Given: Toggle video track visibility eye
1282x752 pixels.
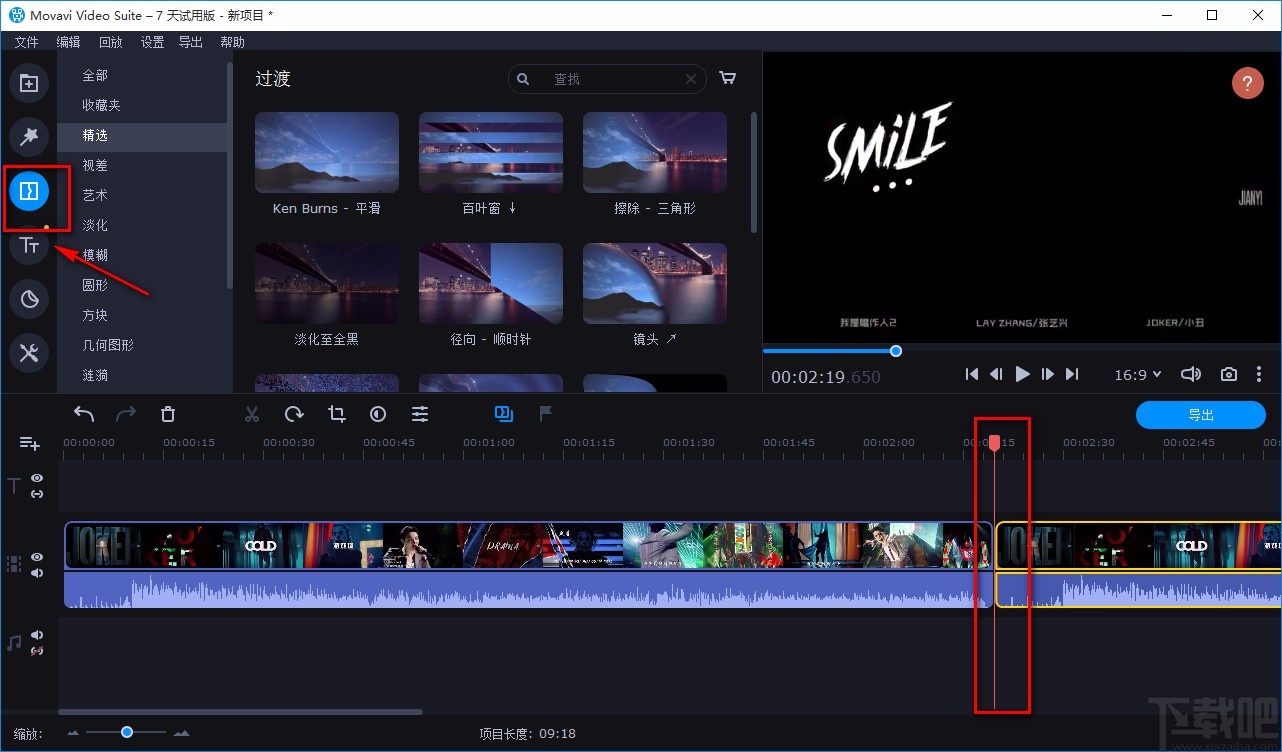Looking at the screenshot, I should (x=37, y=557).
